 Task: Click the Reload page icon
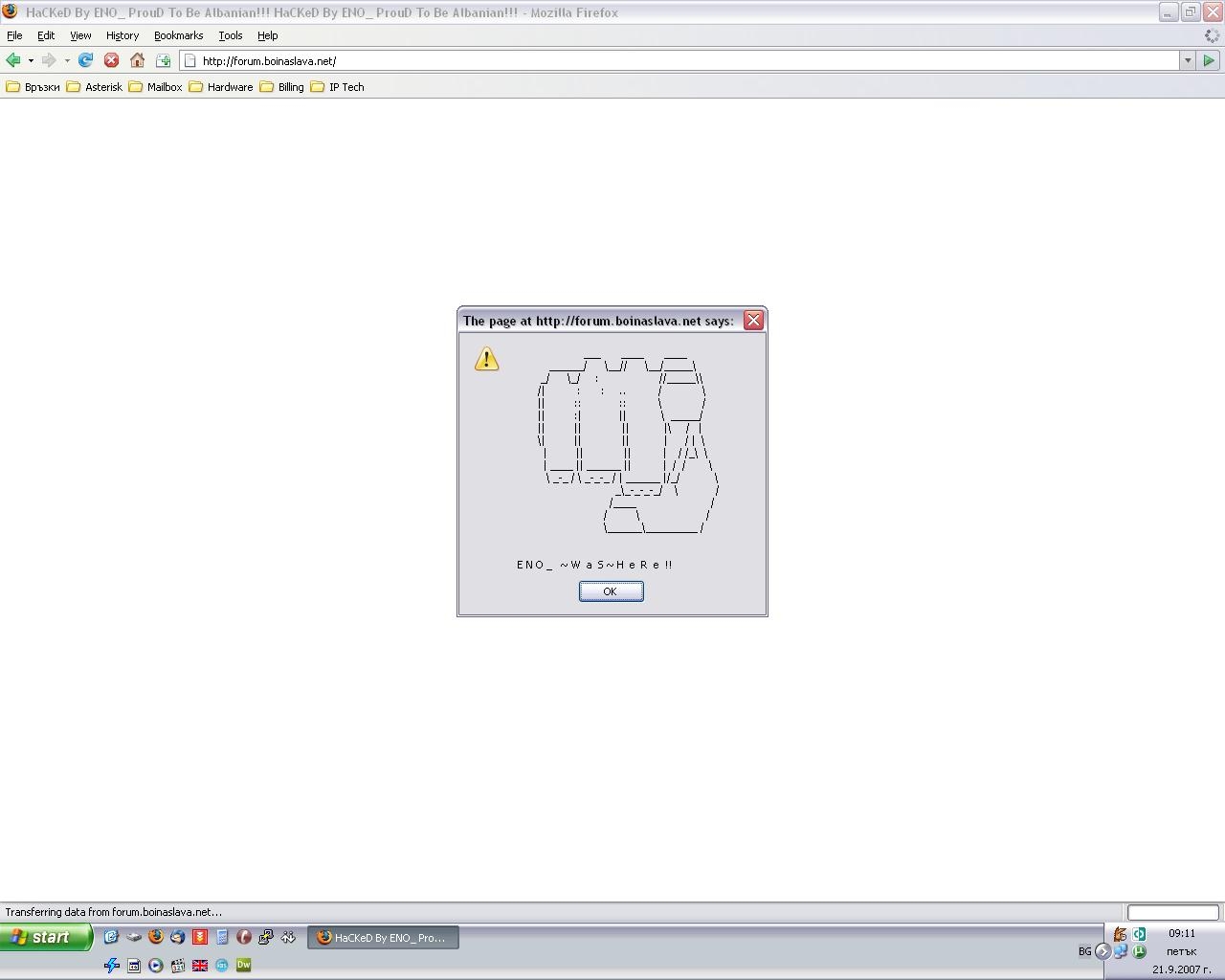(x=85, y=60)
